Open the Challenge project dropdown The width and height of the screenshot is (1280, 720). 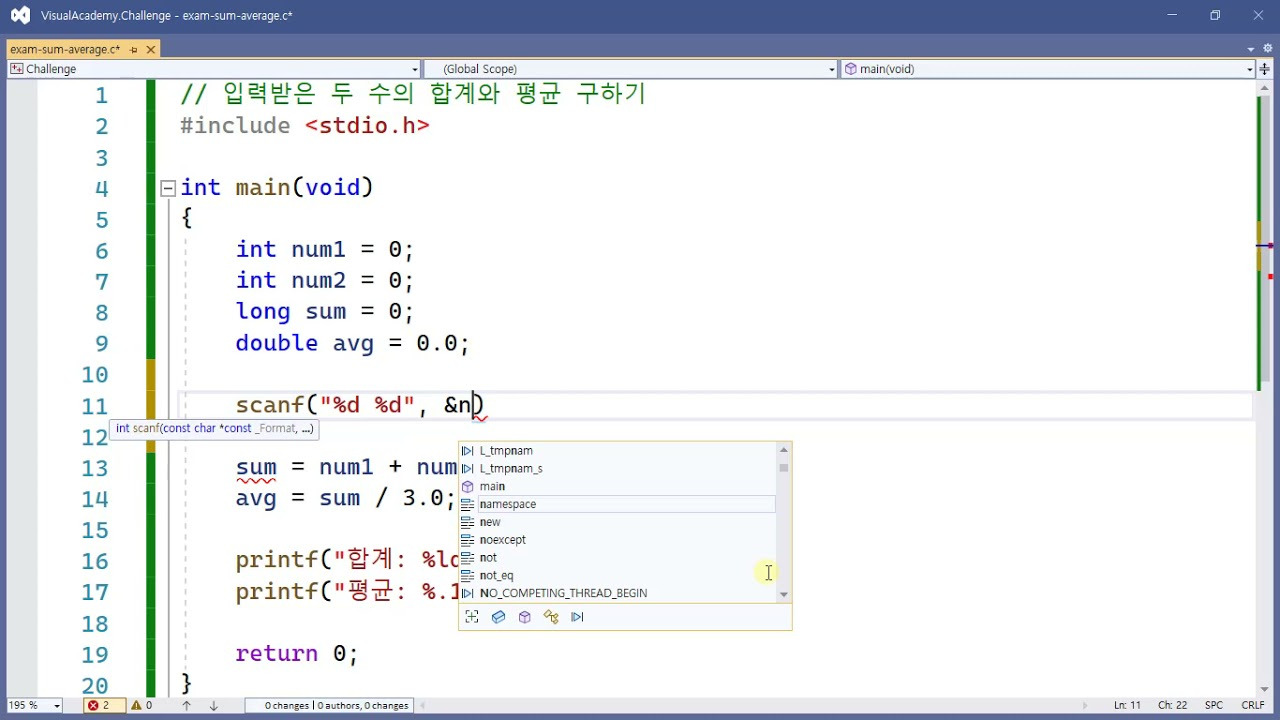[x=214, y=69]
